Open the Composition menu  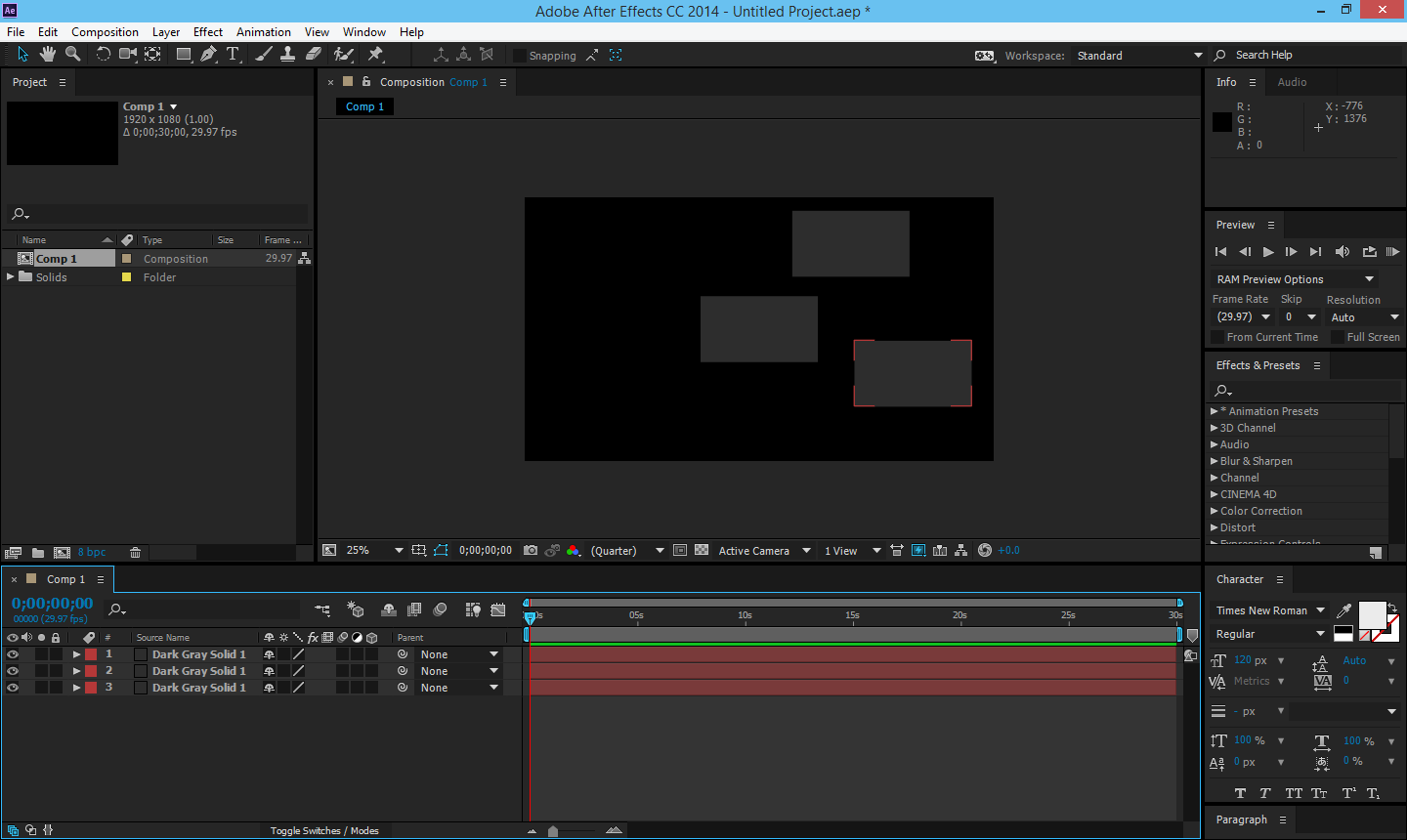click(x=105, y=32)
